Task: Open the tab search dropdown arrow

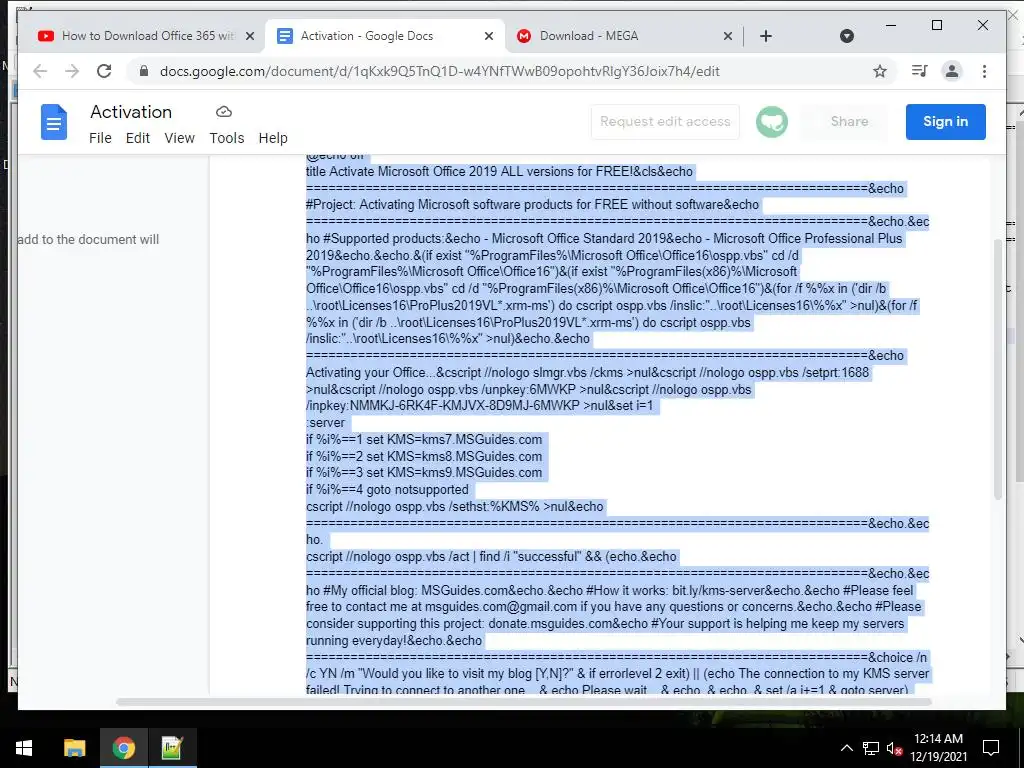Action: click(846, 36)
